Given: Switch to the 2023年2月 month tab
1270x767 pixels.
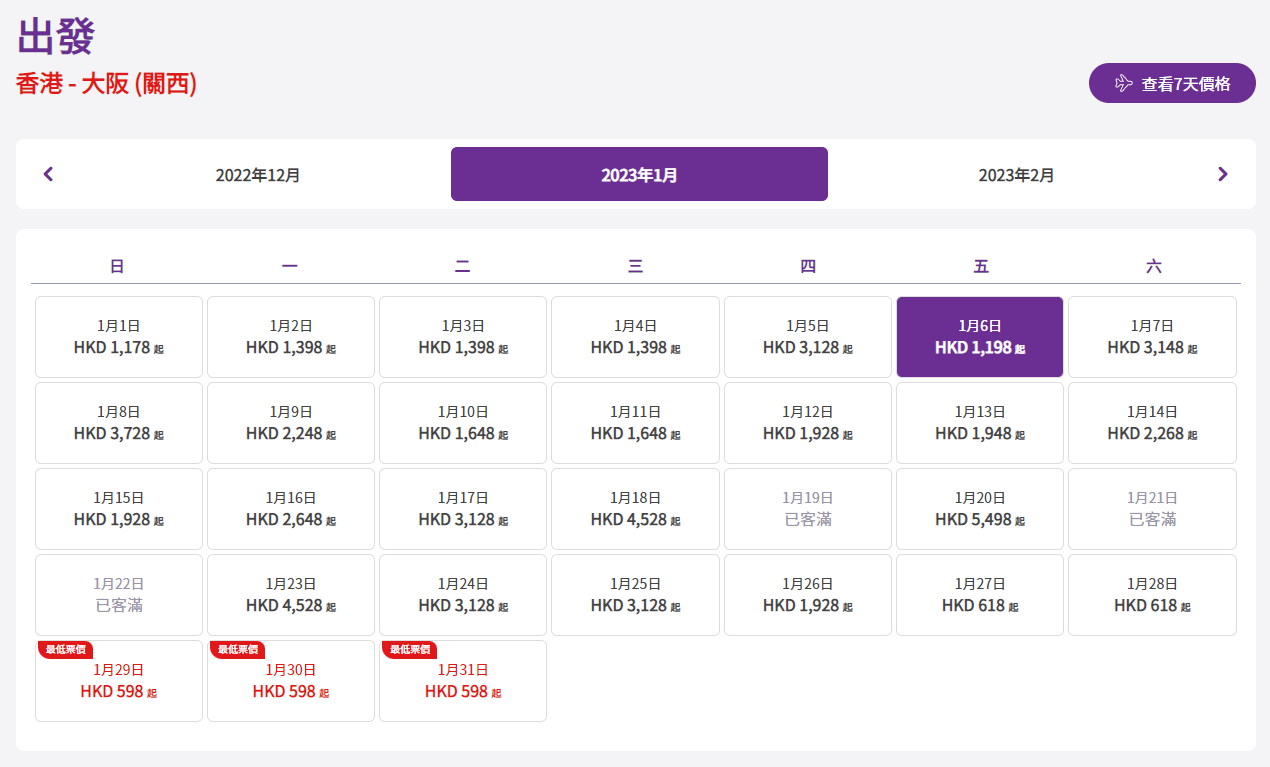Looking at the screenshot, I should [x=1016, y=175].
